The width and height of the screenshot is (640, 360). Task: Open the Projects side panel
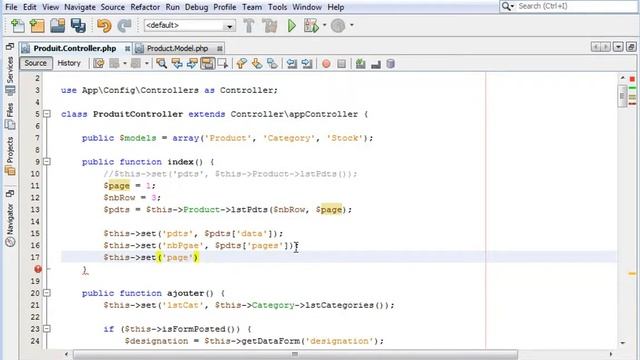(x=10, y=156)
